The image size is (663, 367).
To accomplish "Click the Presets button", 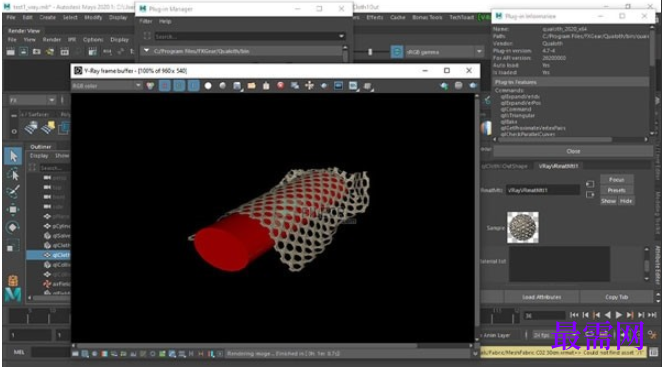I will coord(616,190).
